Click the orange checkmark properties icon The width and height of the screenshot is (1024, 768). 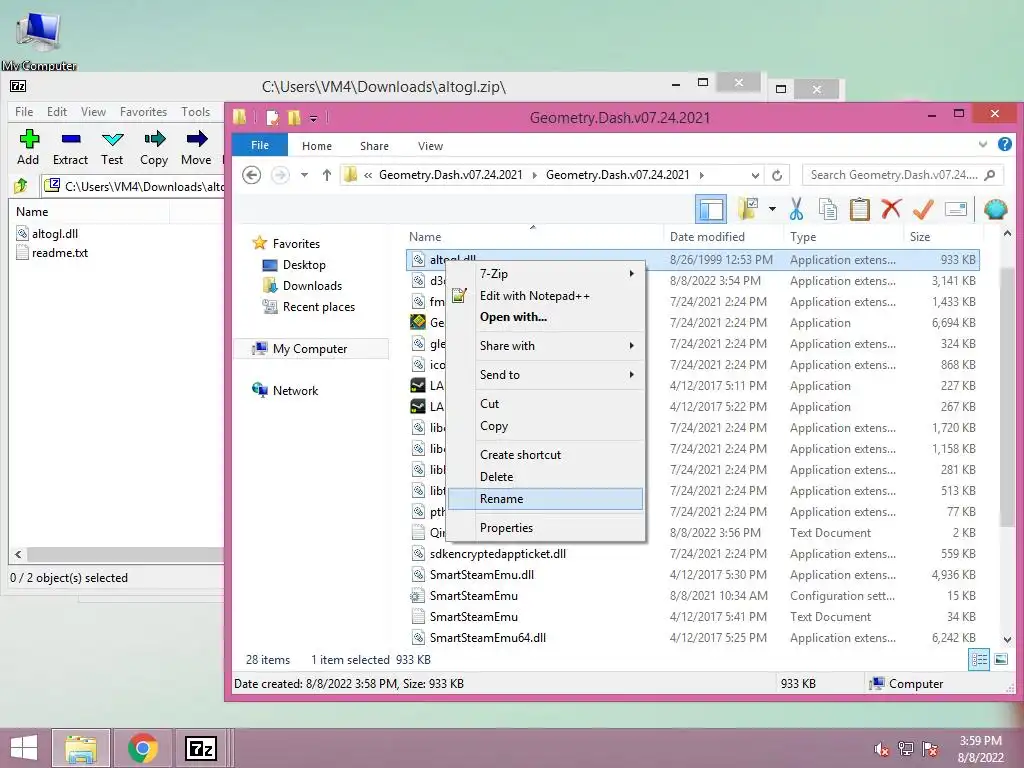click(923, 209)
